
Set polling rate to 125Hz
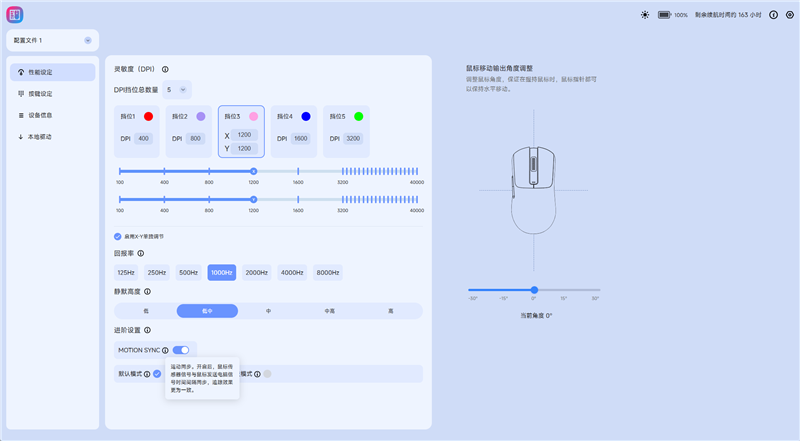pos(126,273)
